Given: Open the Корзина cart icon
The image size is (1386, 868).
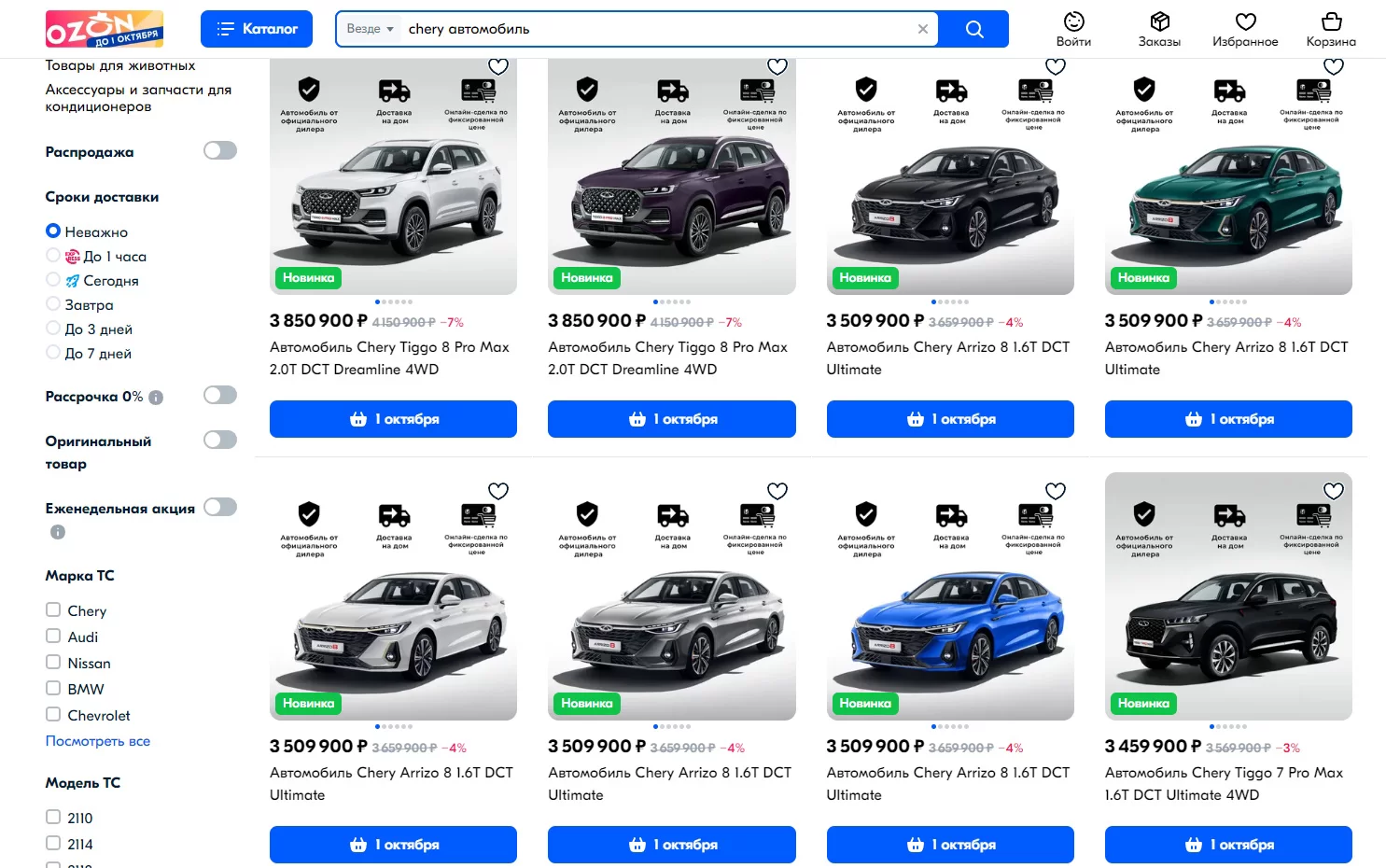Looking at the screenshot, I should click(1331, 29).
